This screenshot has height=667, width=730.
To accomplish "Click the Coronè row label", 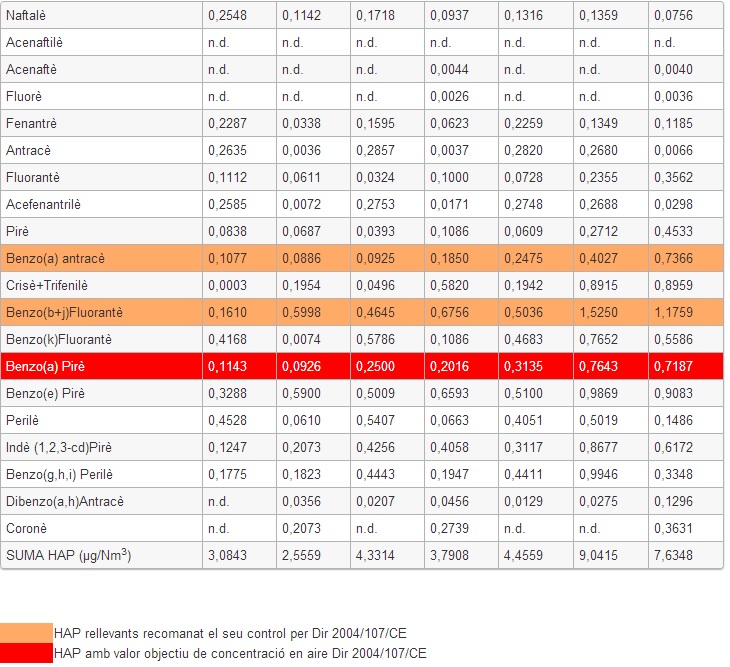I will [27, 528].
